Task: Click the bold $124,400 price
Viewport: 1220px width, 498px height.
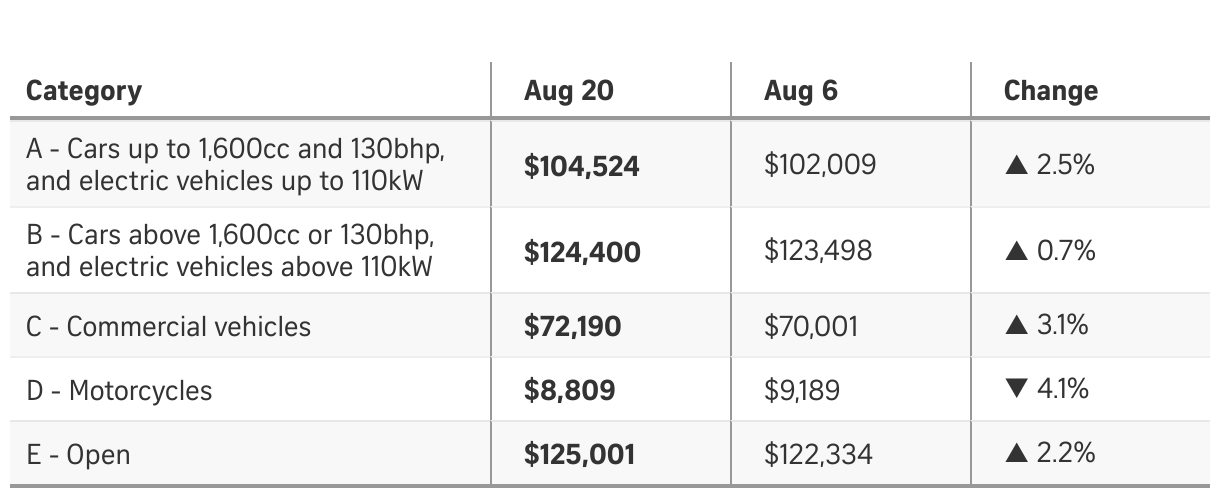Action: tap(582, 251)
